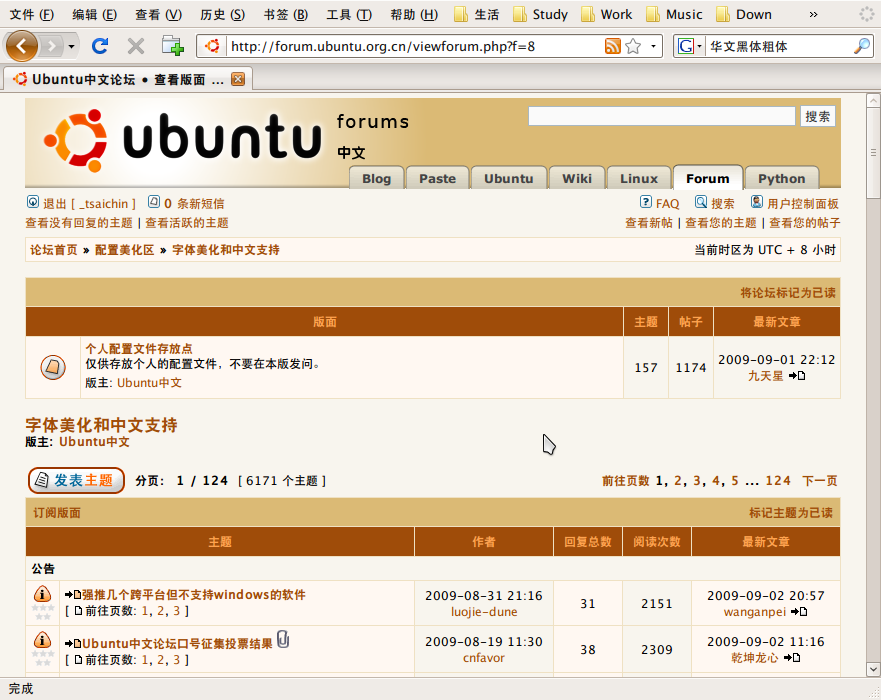
Task: Open the 查看 (V) menu
Action: (x=158, y=15)
